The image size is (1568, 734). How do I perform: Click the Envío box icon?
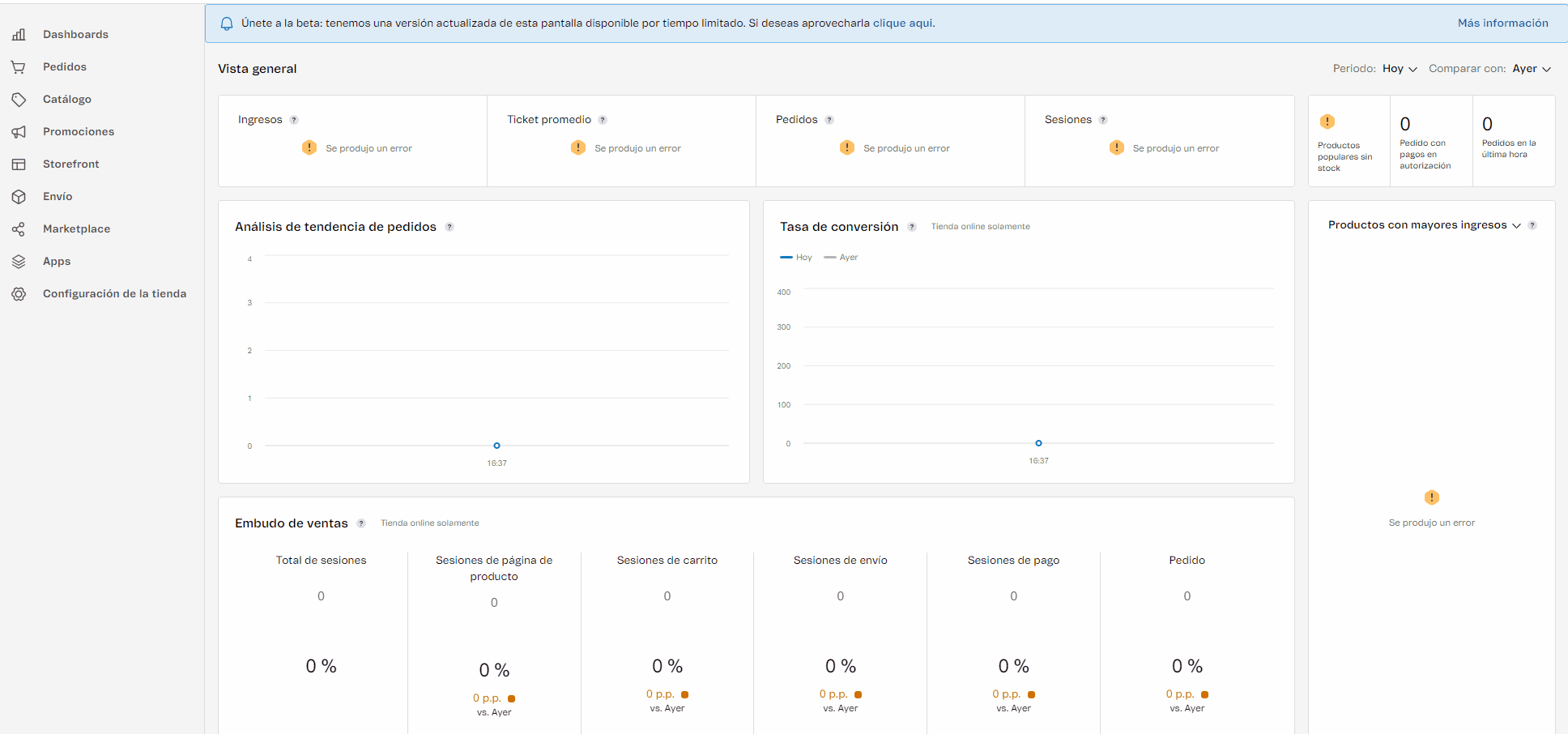pyautogui.click(x=19, y=197)
